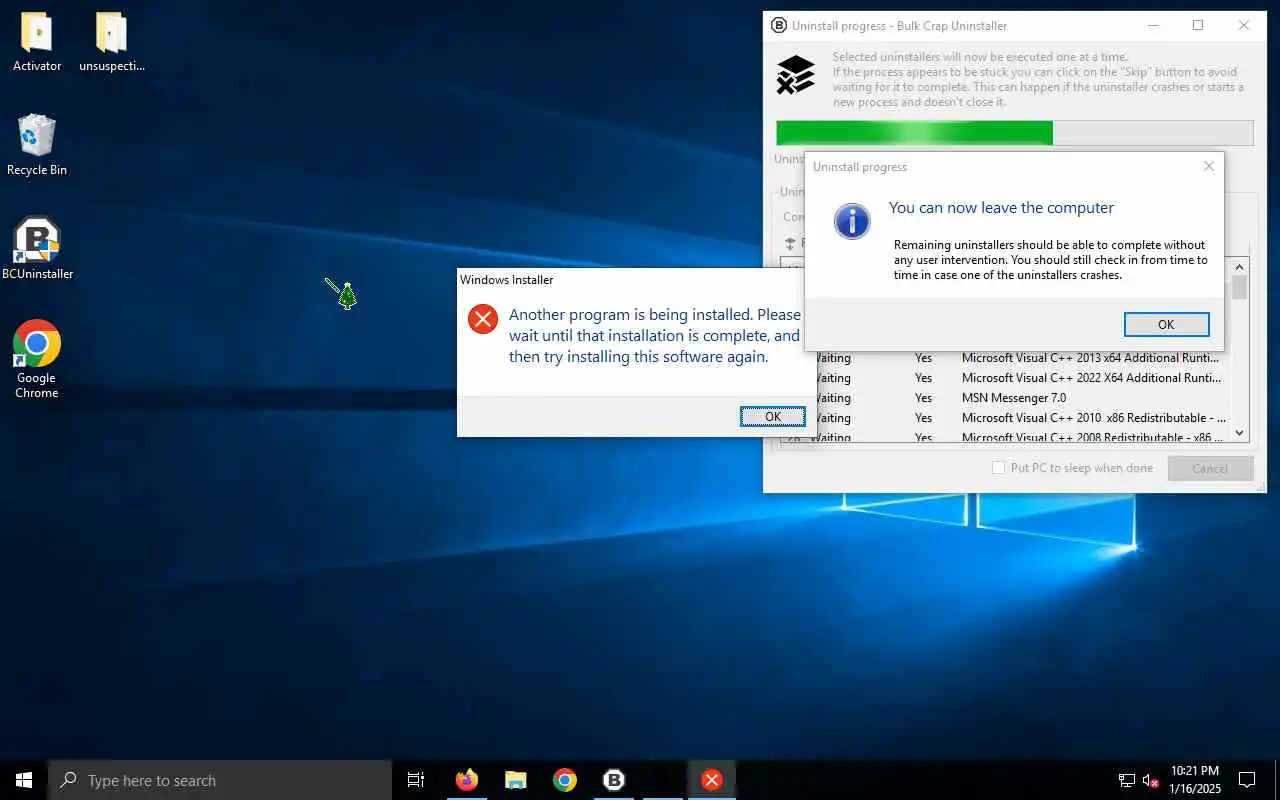
Task: Select the Recycle Bin desktop icon
Action: pyautogui.click(x=37, y=144)
